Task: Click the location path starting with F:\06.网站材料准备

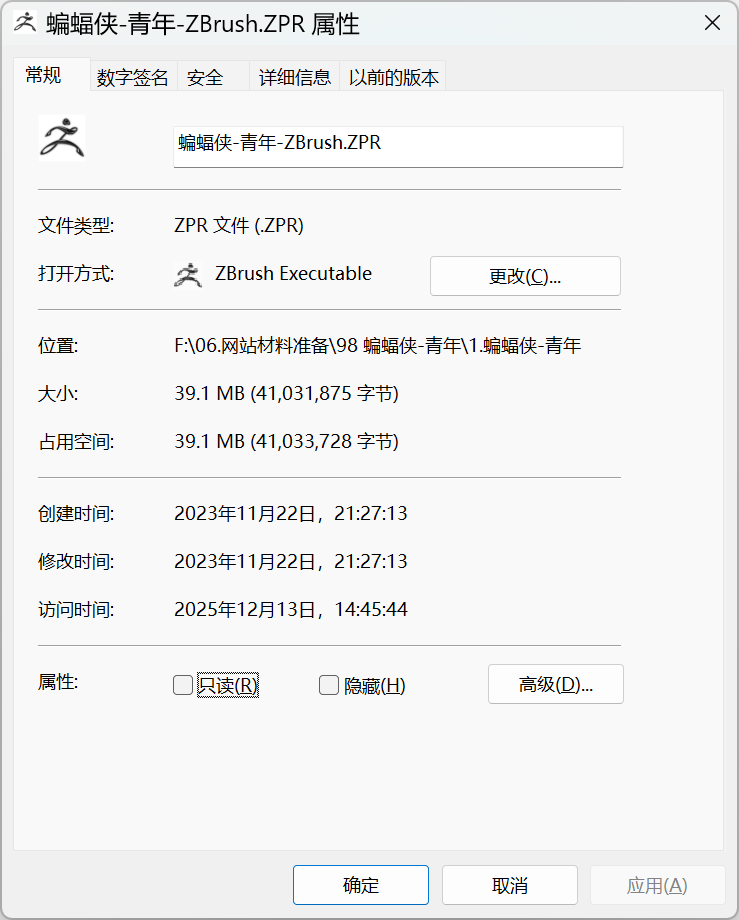Action: [x=378, y=346]
